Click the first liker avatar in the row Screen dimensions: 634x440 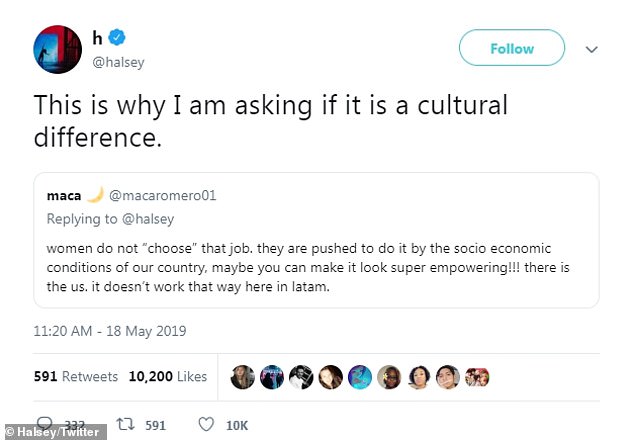242,377
